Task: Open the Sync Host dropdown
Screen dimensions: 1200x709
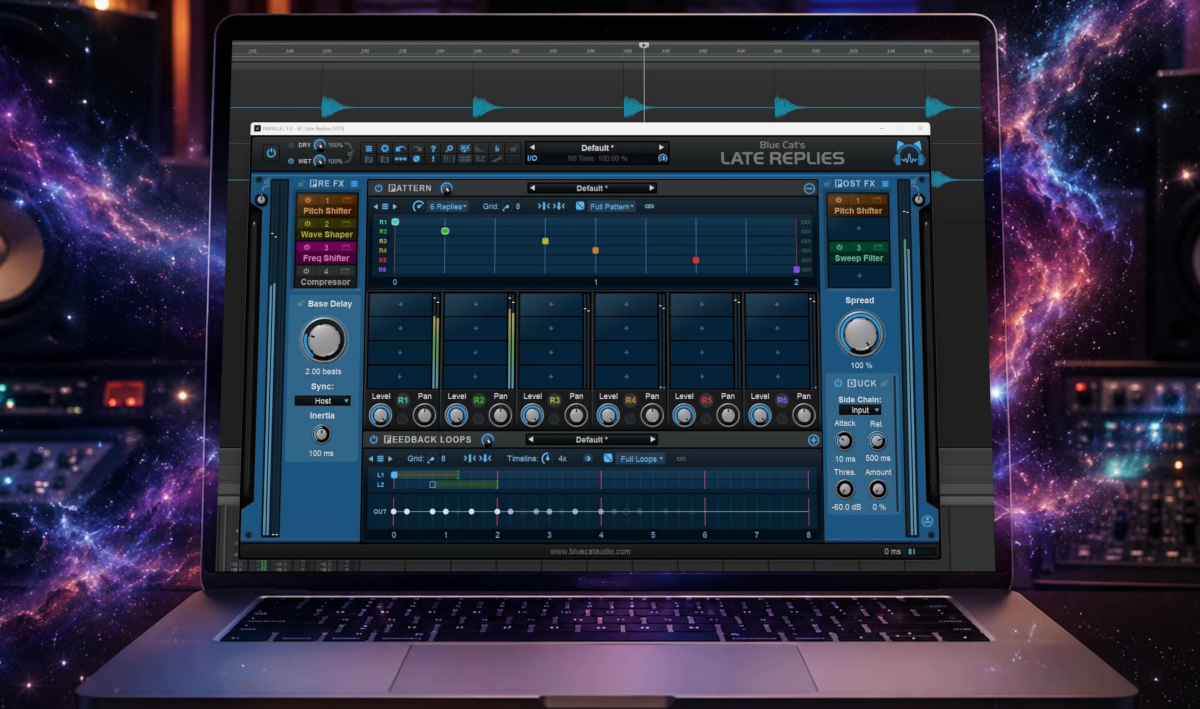Action: point(322,400)
